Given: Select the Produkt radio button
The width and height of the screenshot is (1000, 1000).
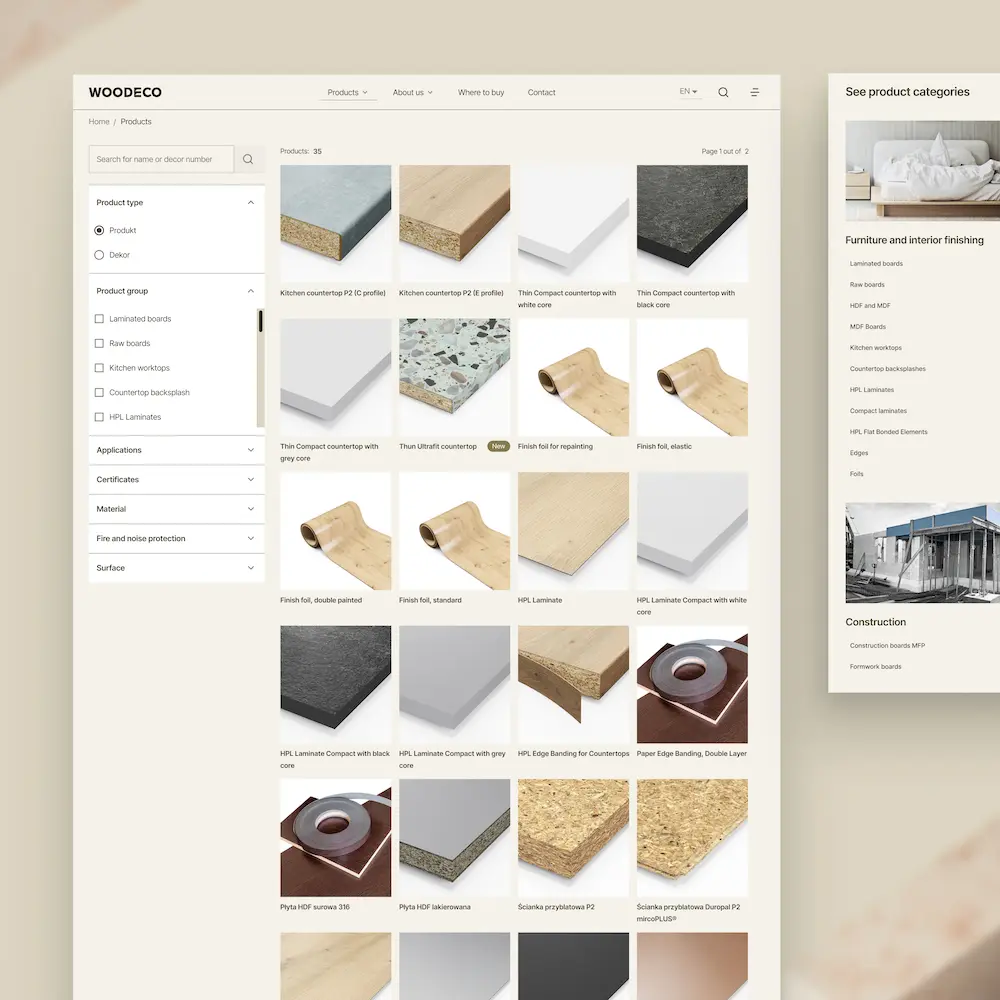Looking at the screenshot, I should pos(99,231).
